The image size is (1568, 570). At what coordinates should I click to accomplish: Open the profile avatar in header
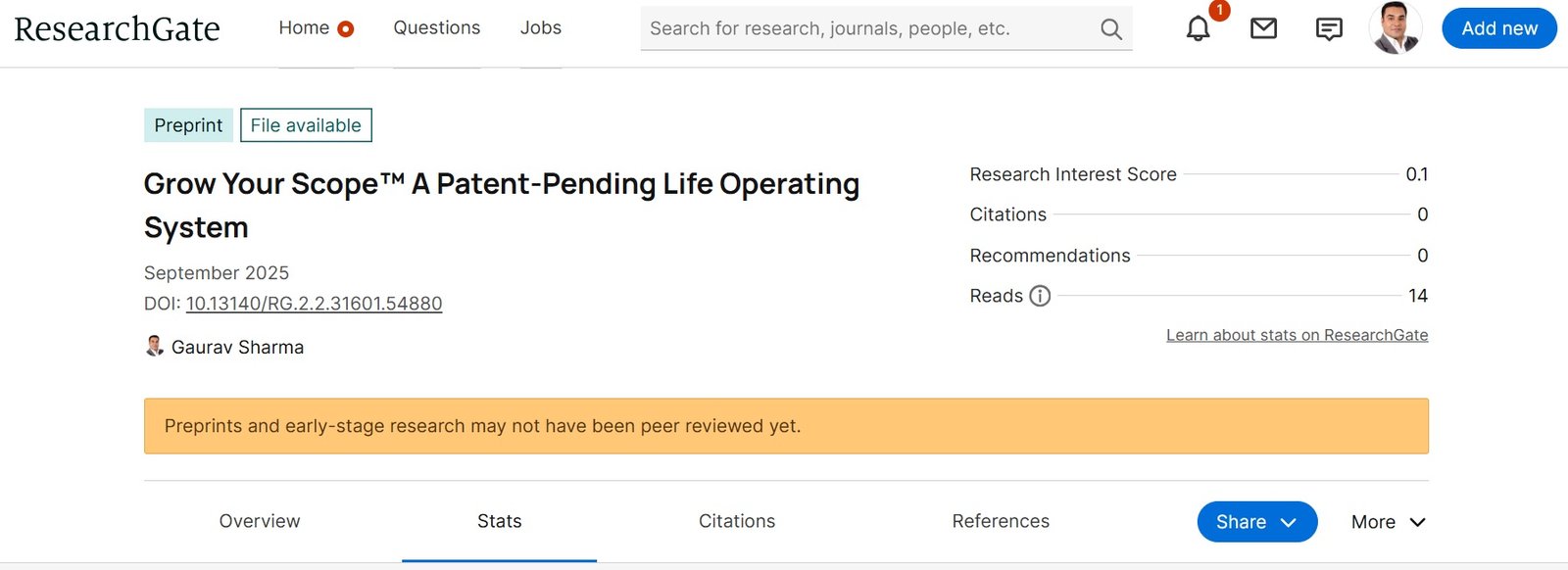point(1395,28)
